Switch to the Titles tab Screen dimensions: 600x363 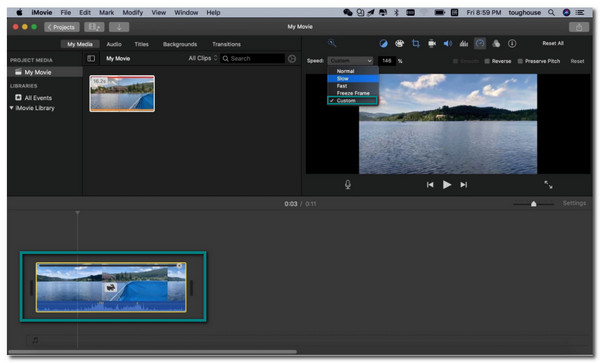tap(142, 44)
